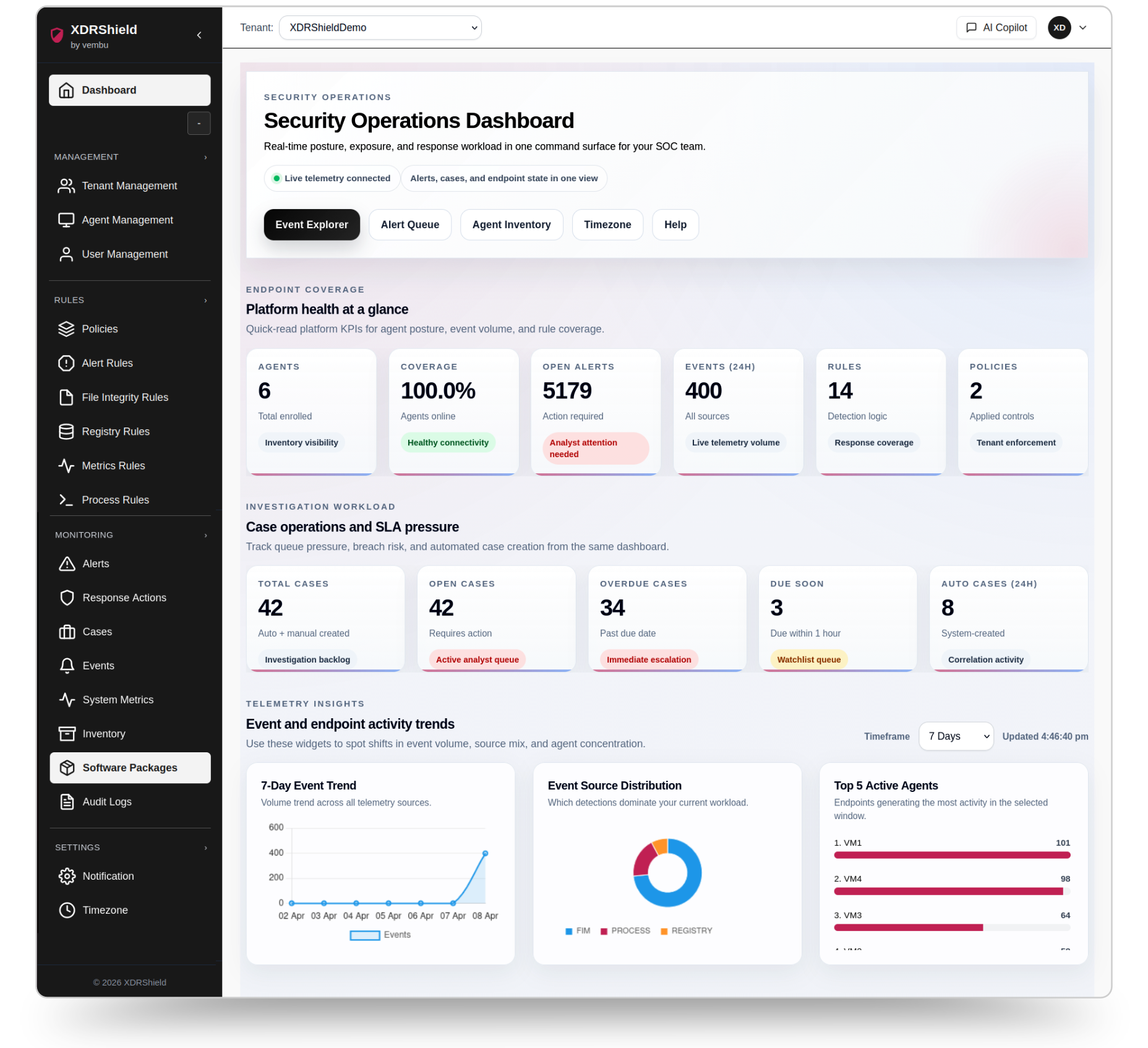The height and width of the screenshot is (1048, 1148).
Task: Click the Registry Rules database icon
Action: pyautogui.click(x=66, y=432)
